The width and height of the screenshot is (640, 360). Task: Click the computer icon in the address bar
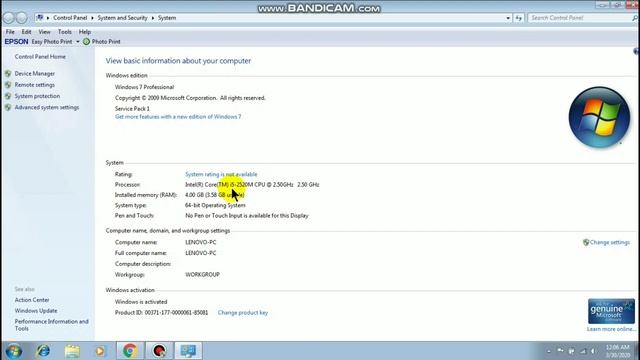click(40, 18)
